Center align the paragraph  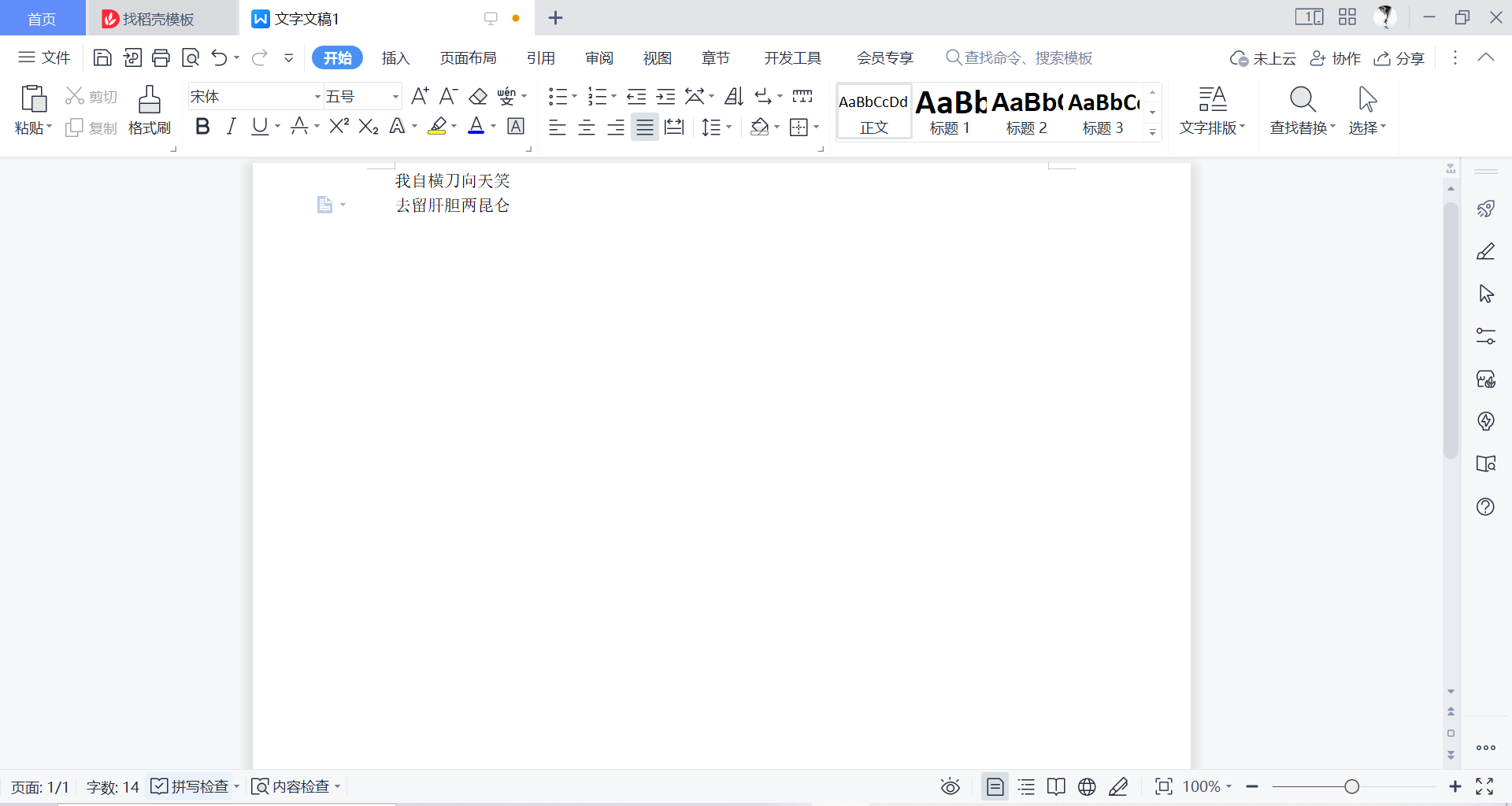point(587,127)
